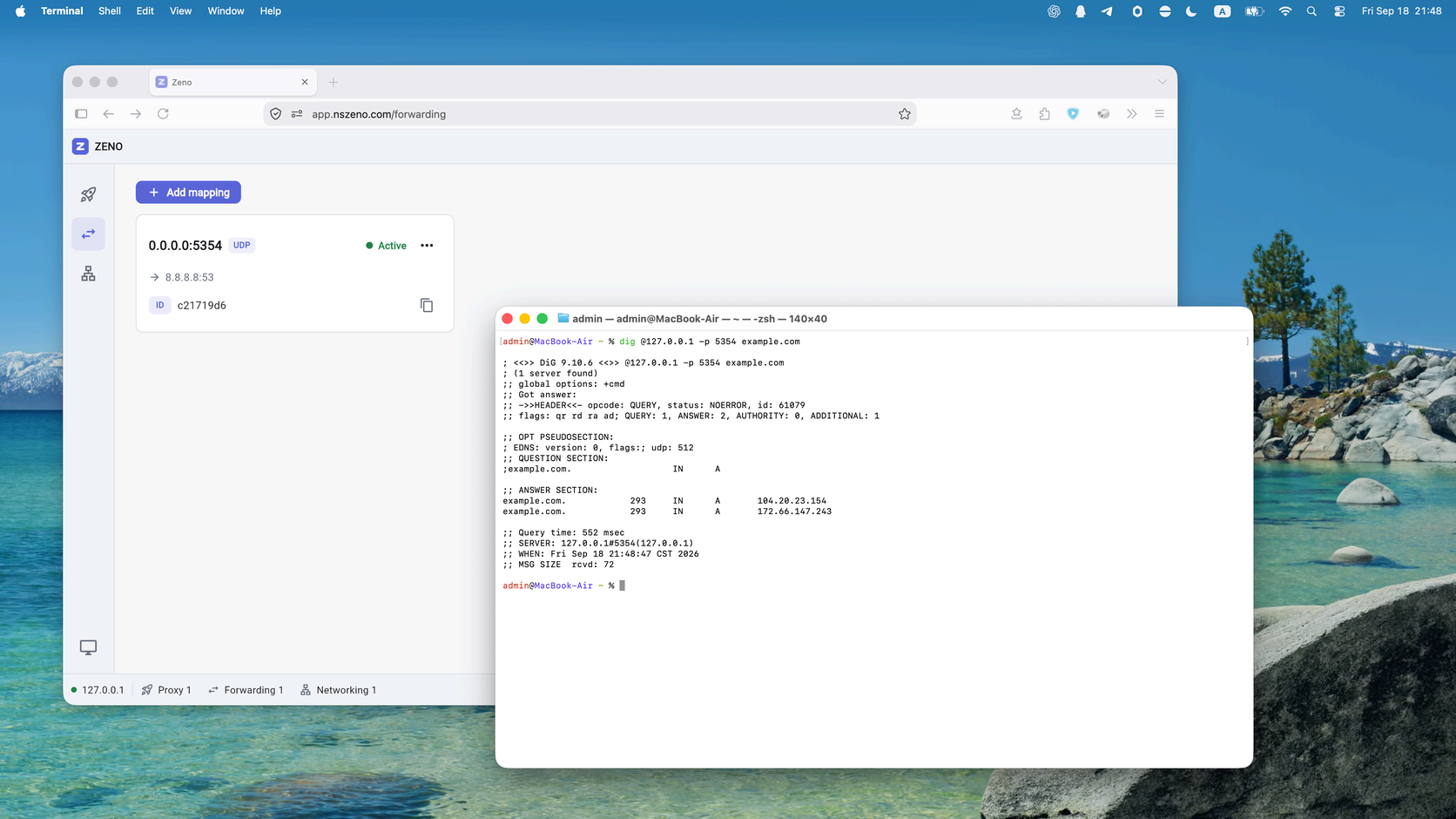Copy the mapping ID c21719d6
Screen dimensions: 1456x819
[x=427, y=305]
